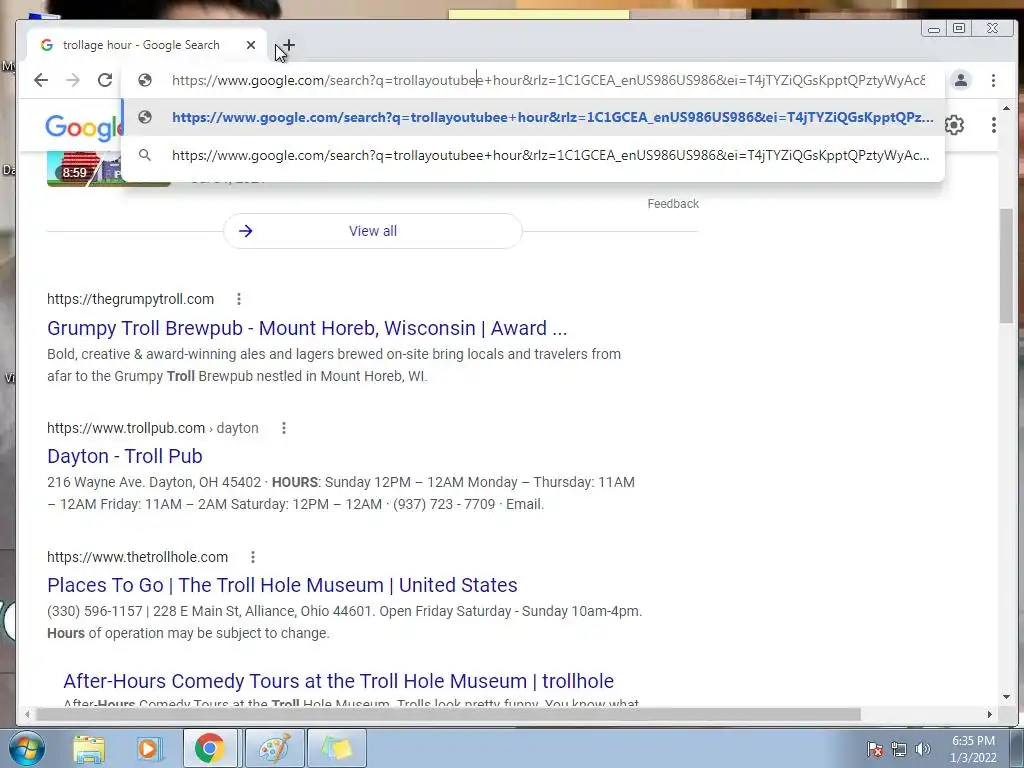Open Paint from the taskbar
The width and height of the screenshot is (1024, 768).
tap(274, 748)
